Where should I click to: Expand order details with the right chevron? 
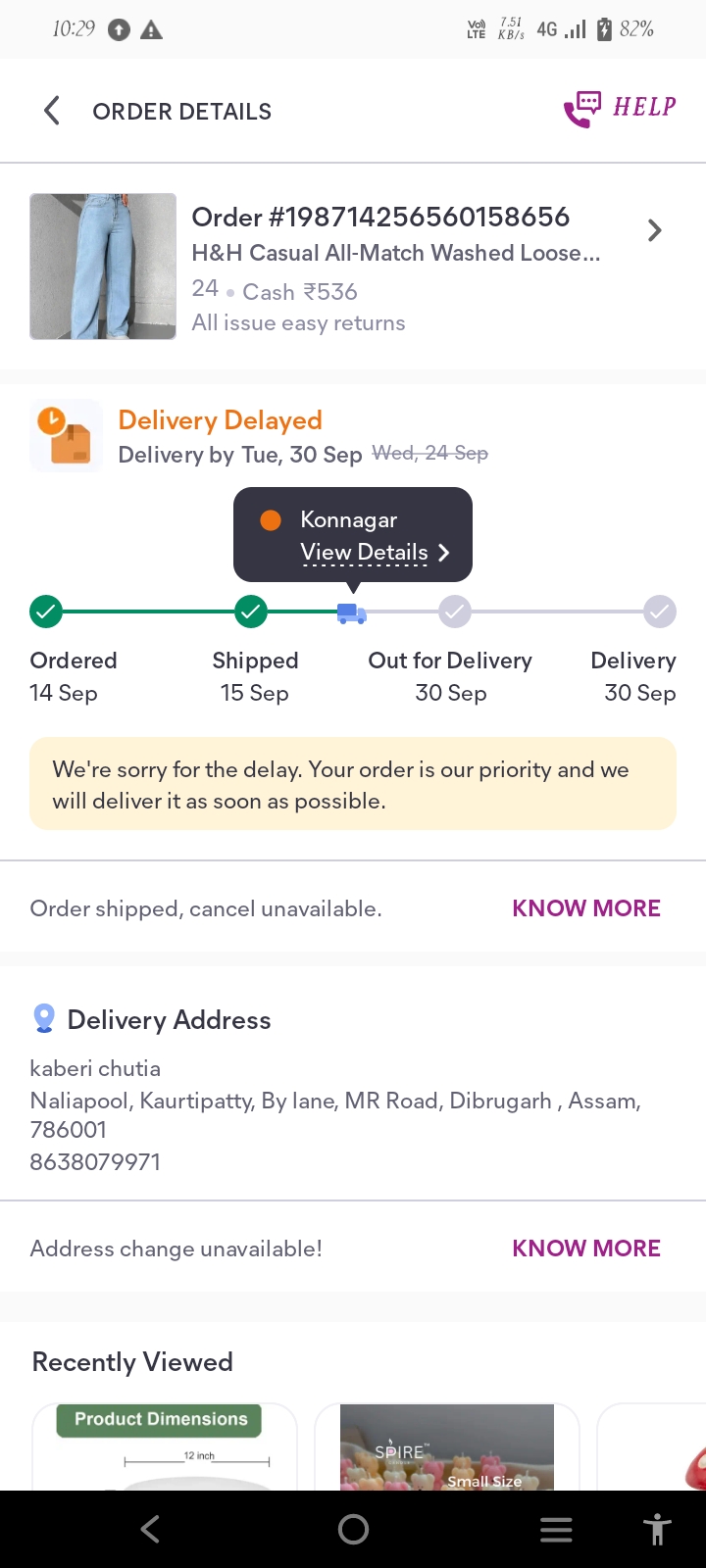[x=654, y=231]
